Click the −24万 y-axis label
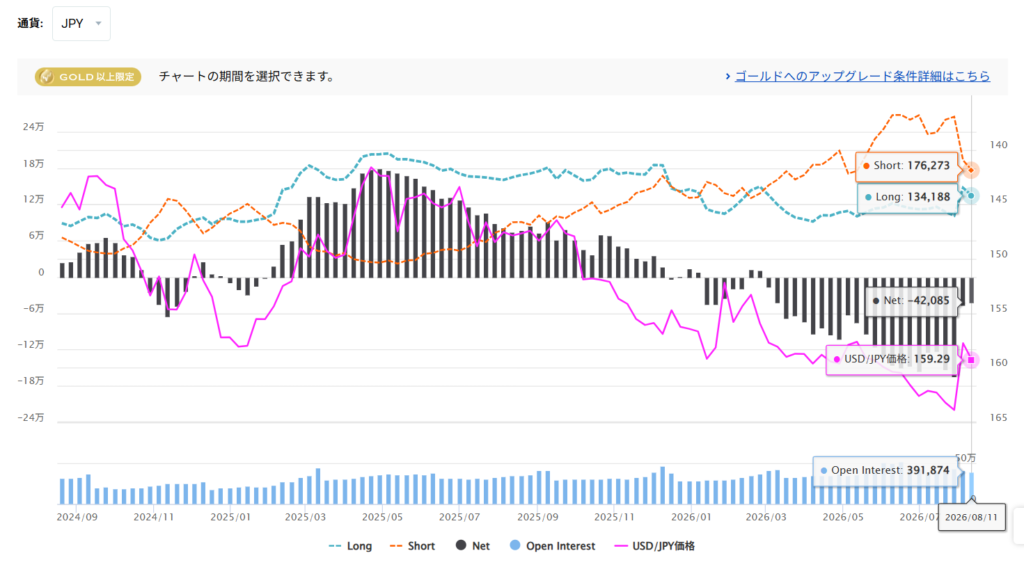The height and width of the screenshot is (567, 1024). point(31,417)
